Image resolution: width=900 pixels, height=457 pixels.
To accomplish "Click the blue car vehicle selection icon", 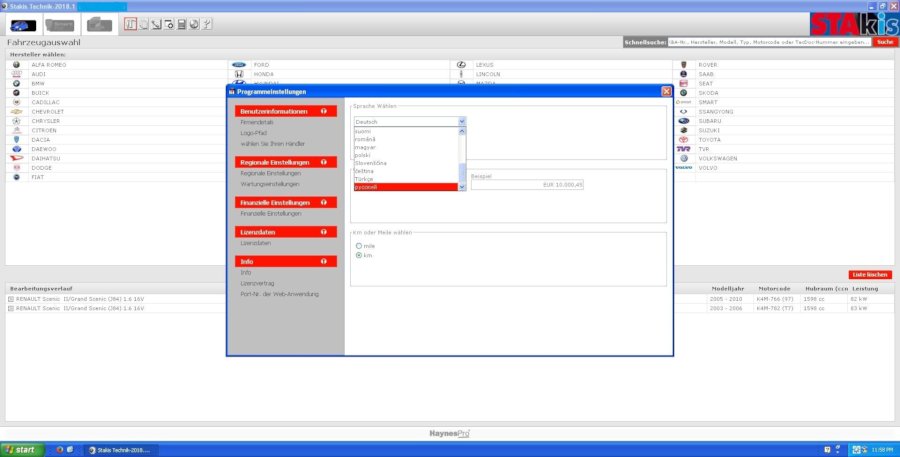I will coord(24,24).
